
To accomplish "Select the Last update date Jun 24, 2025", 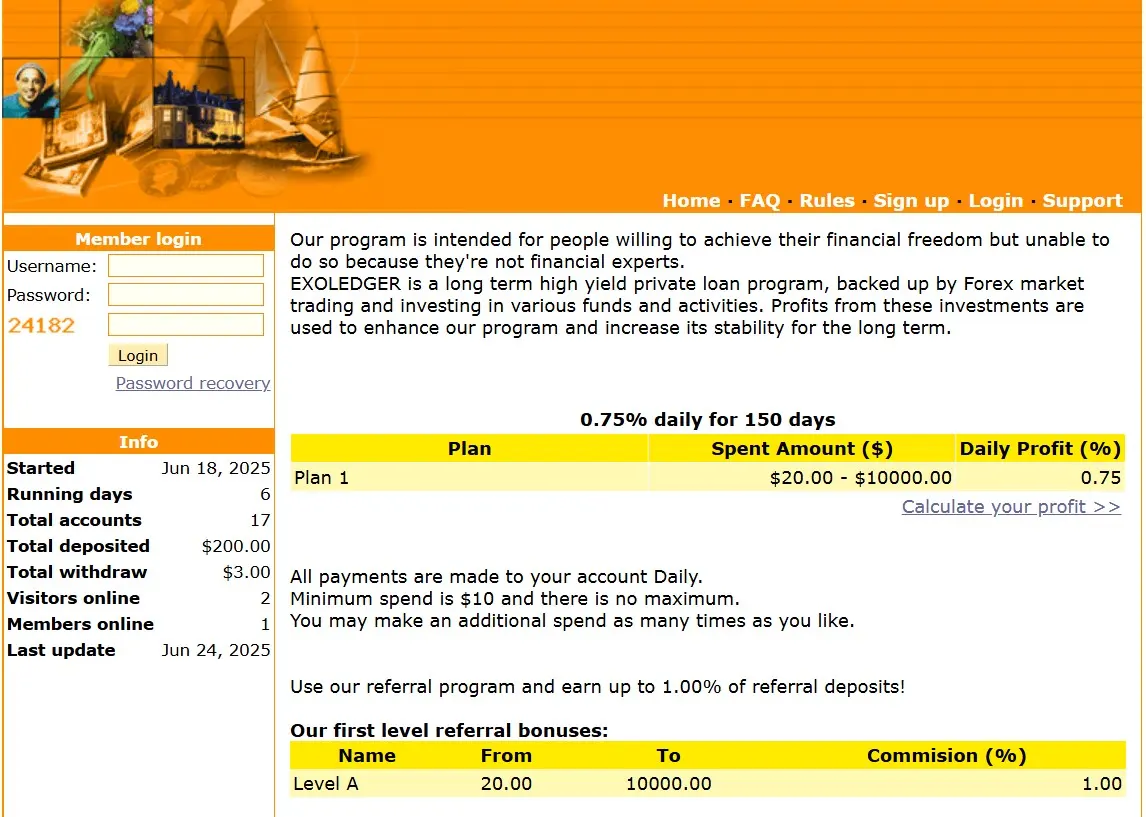I will tap(216, 650).
